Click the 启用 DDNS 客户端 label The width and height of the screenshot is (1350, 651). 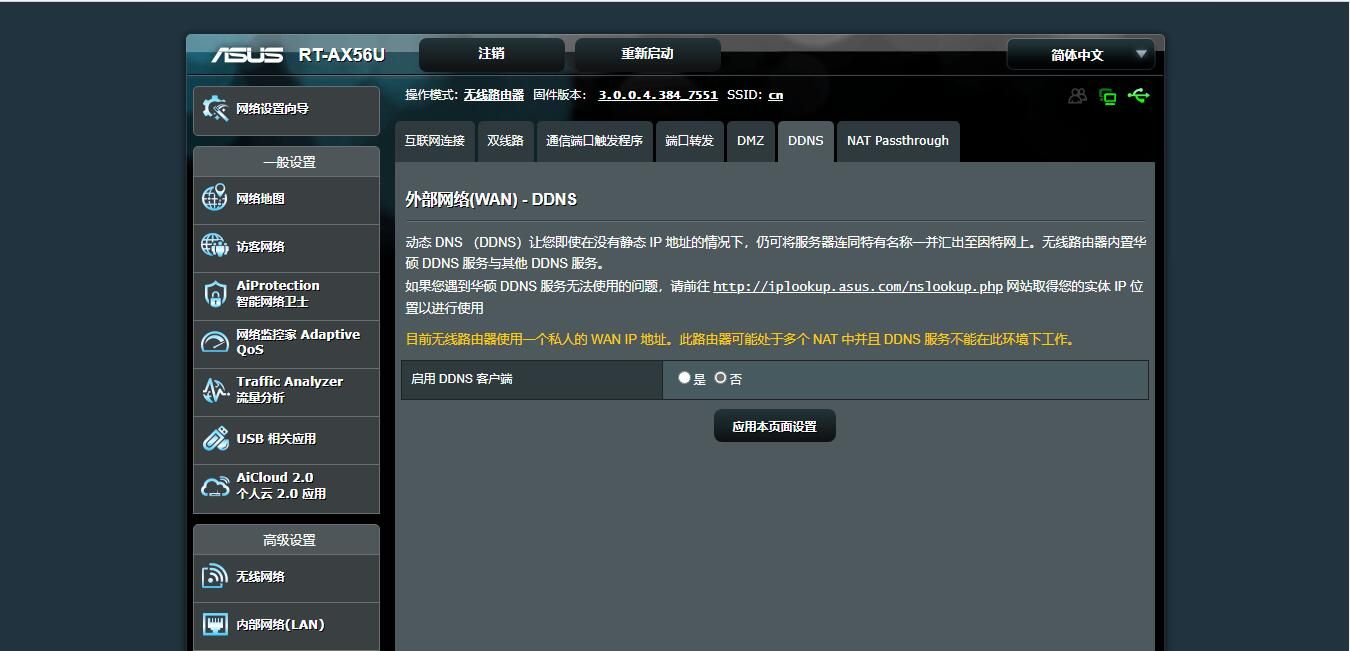coord(461,379)
